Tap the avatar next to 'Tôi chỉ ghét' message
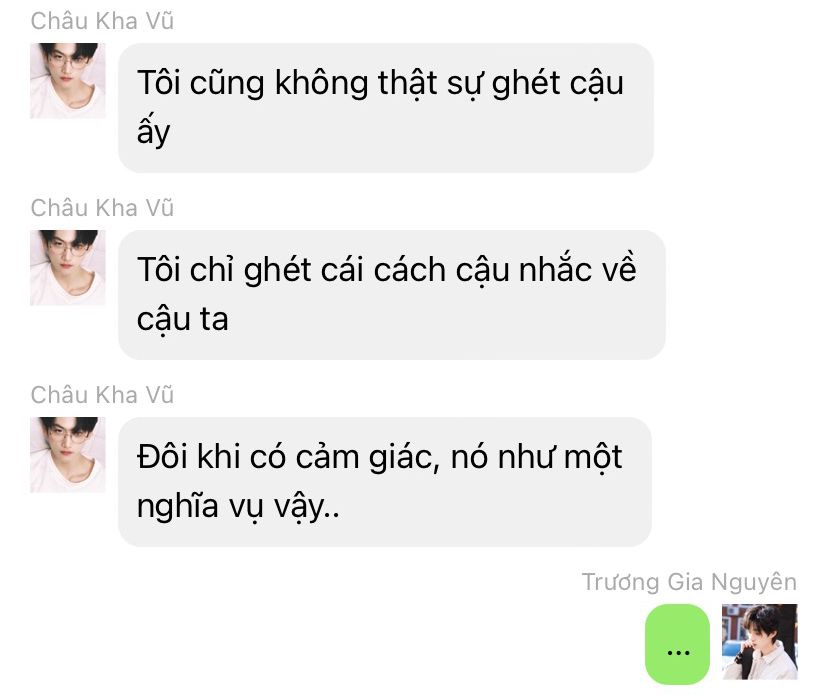This screenshot has height=695, width=828. [68, 268]
